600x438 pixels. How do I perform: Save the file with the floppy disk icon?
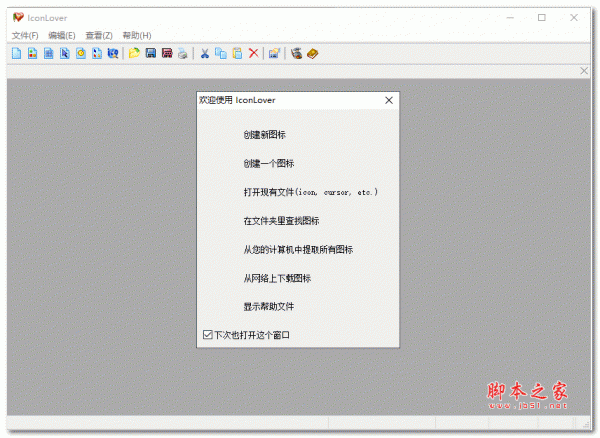[x=151, y=54]
